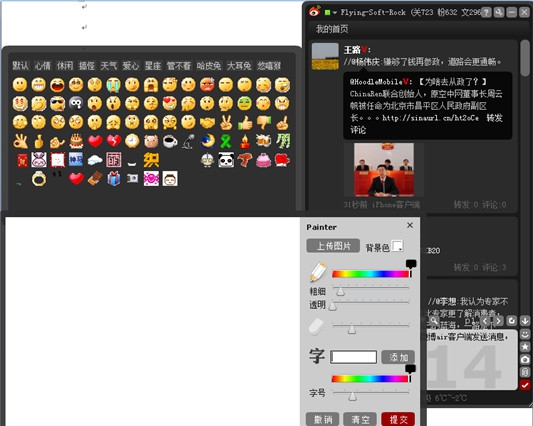Open settings with the wrench icon
This screenshot has width=533, height=426.
499,12
